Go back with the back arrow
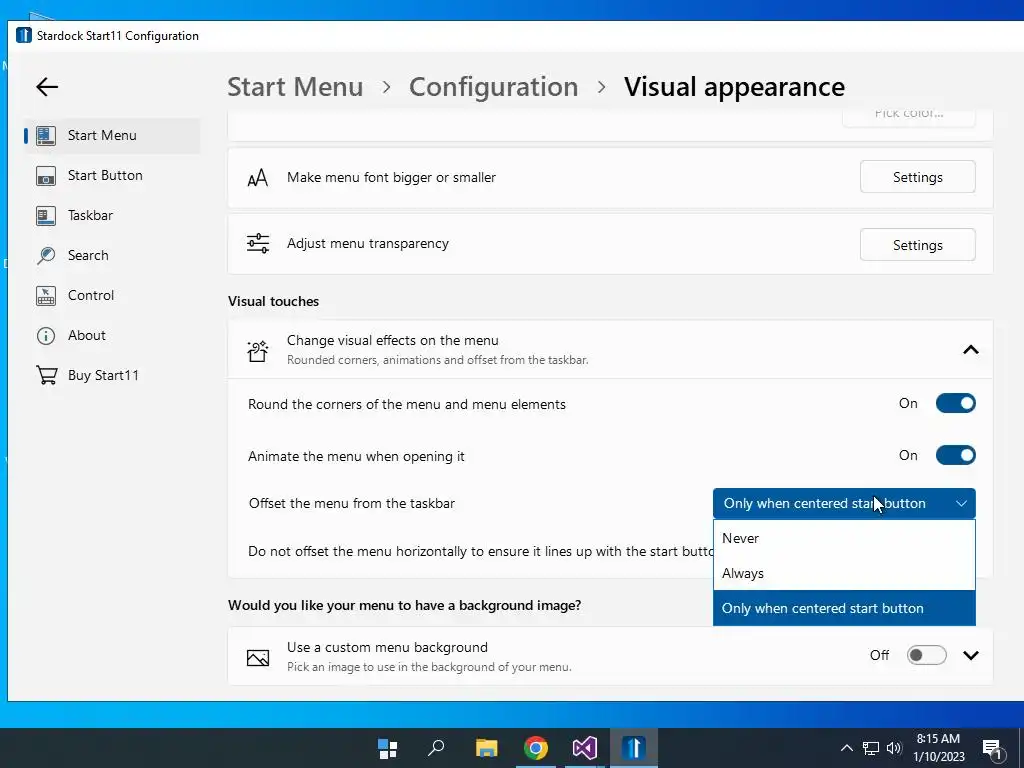The height and width of the screenshot is (768, 1024). point(47,87)
